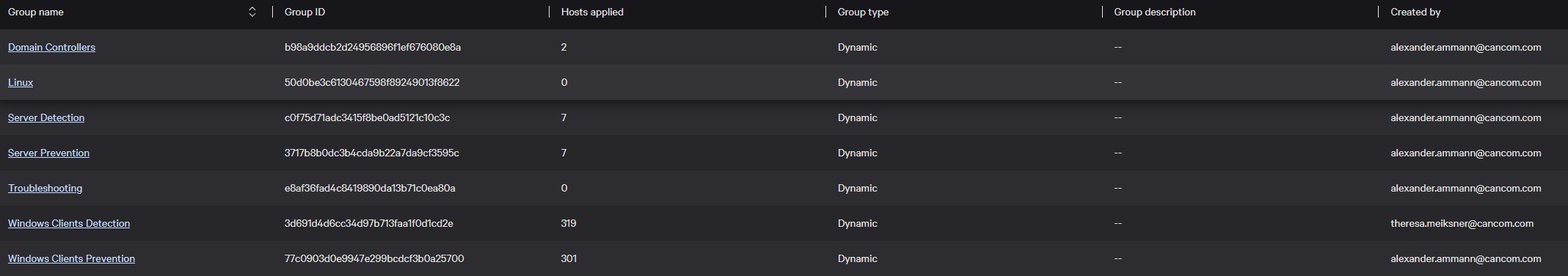Click the Troubleshooting group ID value
Viewport: 1568px width, 276px height.
tap(370, 188)
